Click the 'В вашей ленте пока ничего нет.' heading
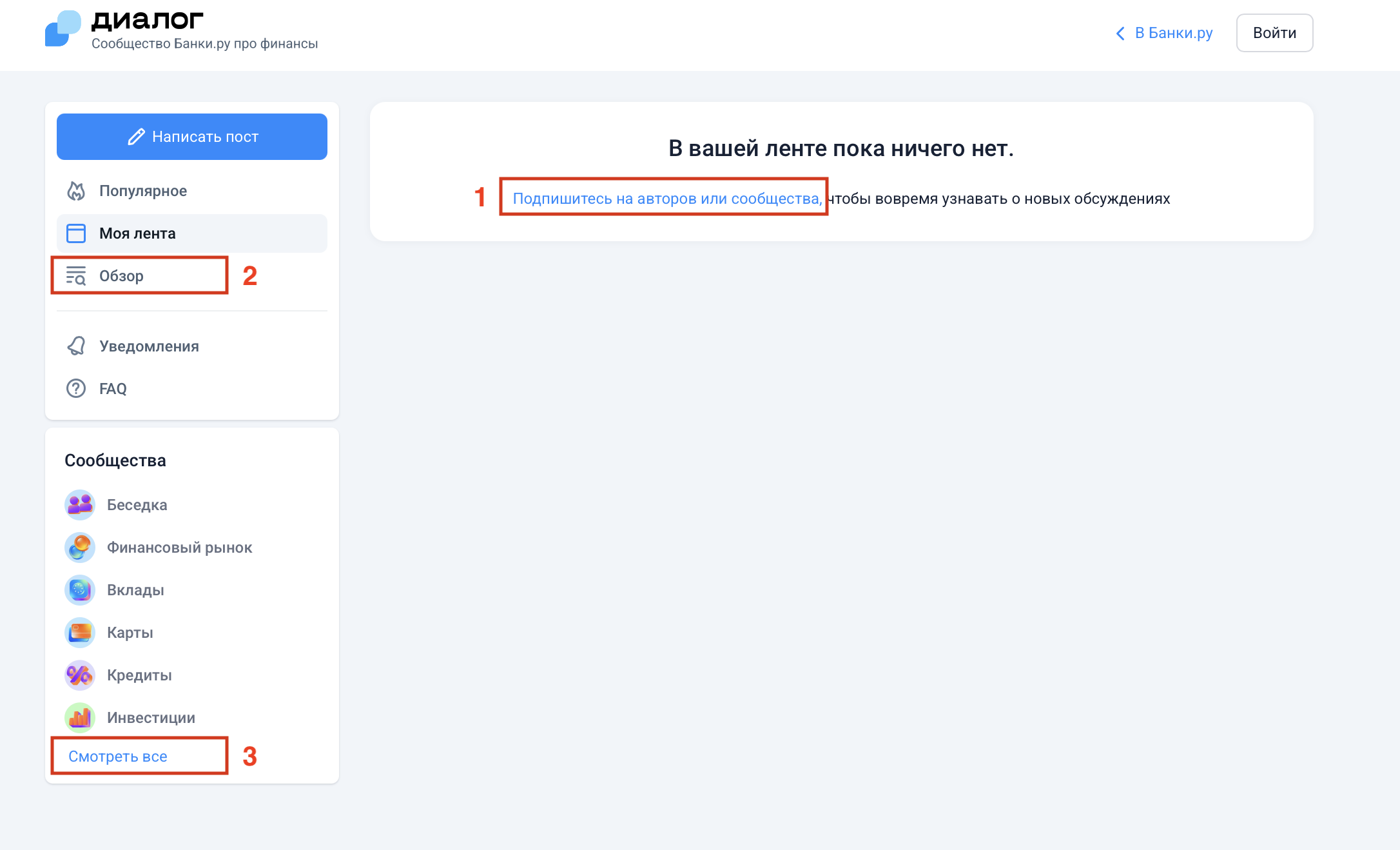Viewport: 1400px width, 850px height. coord(841,149)
